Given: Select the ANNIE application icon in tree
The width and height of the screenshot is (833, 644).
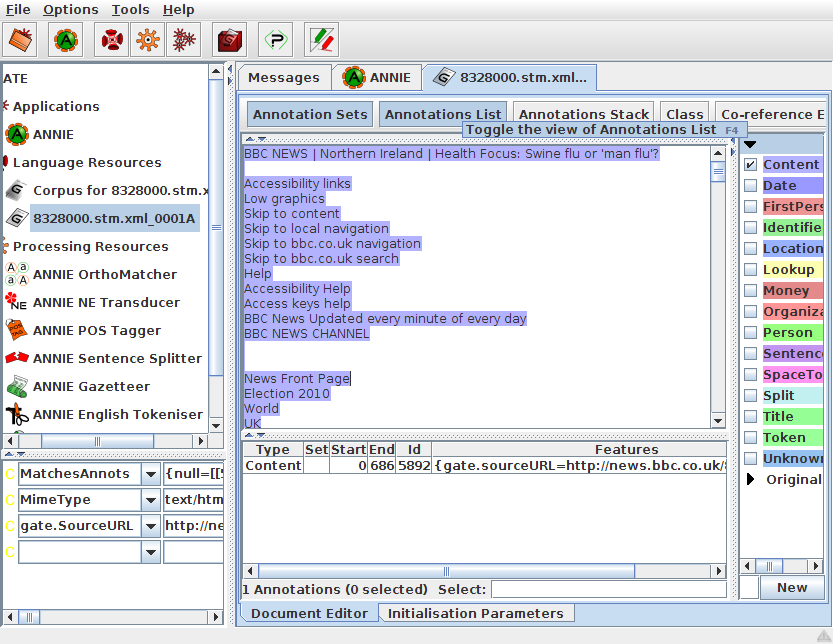Looking at the screenshot, I should (17, 134).
